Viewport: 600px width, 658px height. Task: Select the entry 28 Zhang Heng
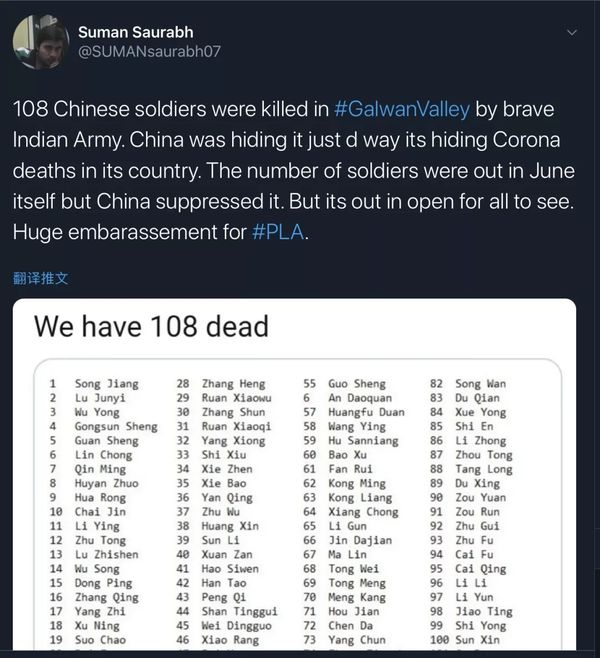(220, 384)
